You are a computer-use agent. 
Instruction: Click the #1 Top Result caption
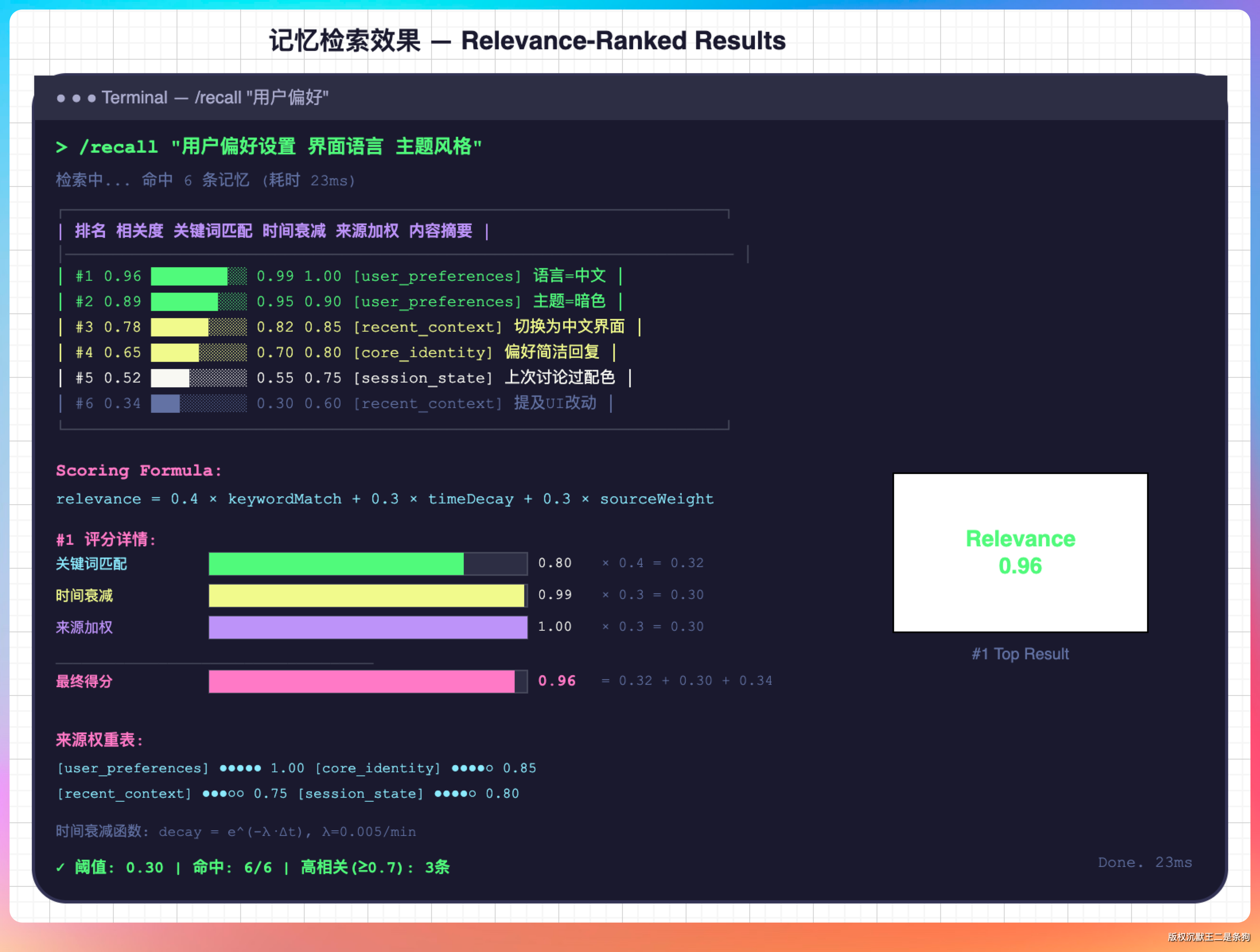point(1020,654)
